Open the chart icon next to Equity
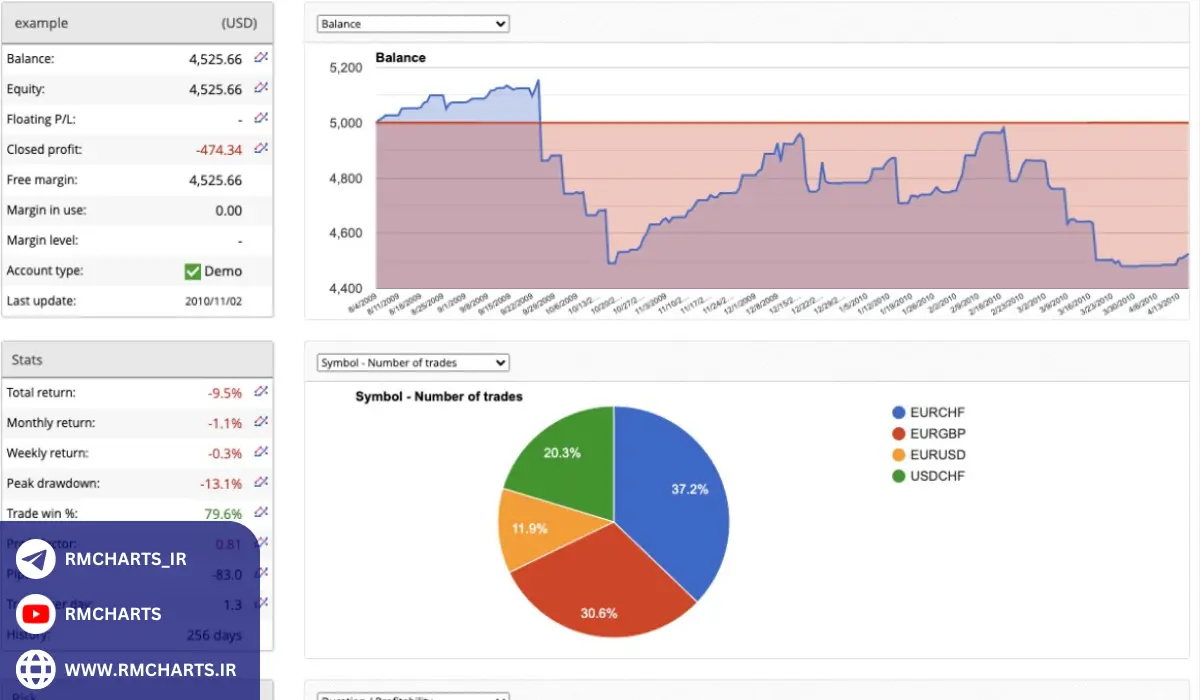 click(x=261, y=88)
